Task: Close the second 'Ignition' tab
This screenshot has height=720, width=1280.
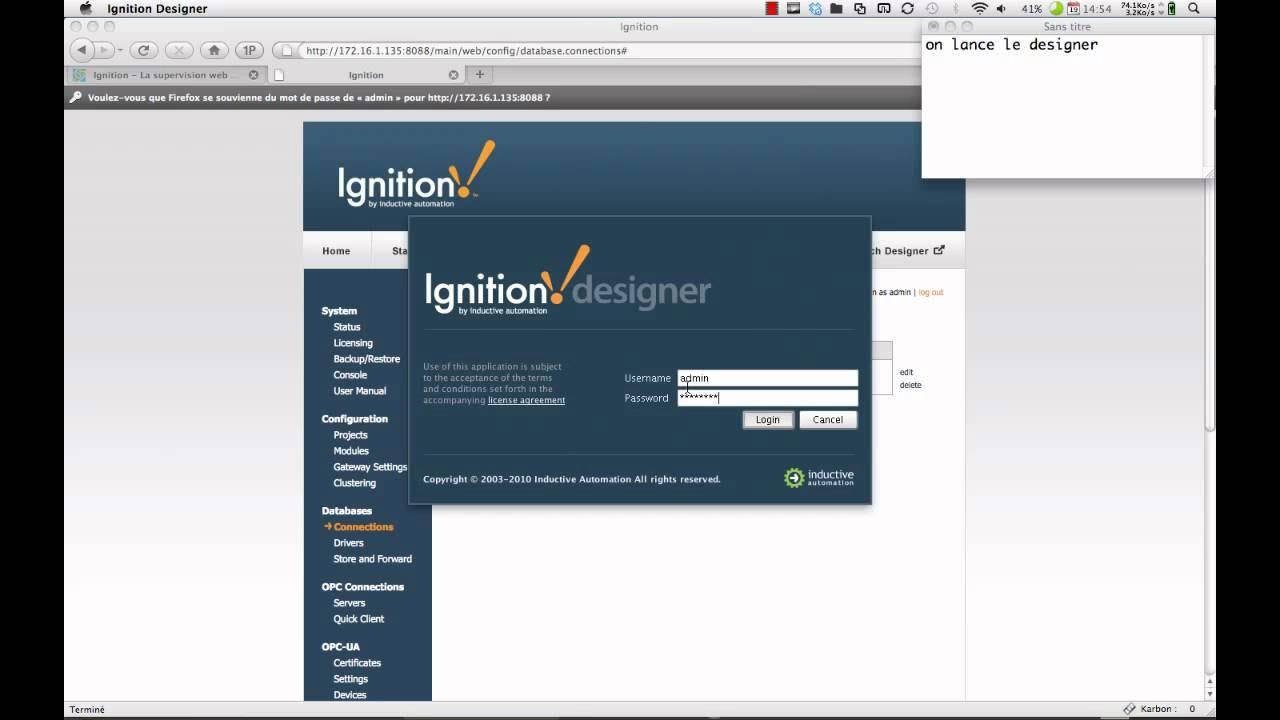Action: (453, 75)
